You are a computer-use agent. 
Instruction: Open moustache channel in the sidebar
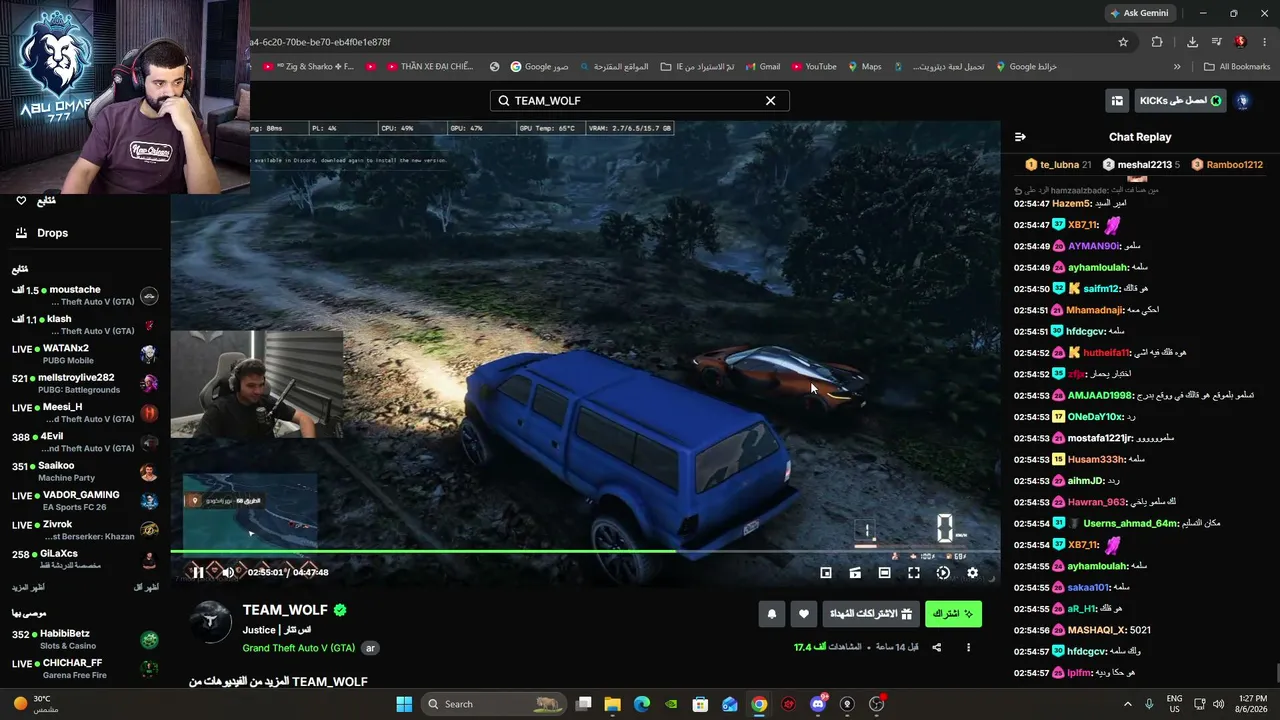pyautogui.click(x=85, y=296)
